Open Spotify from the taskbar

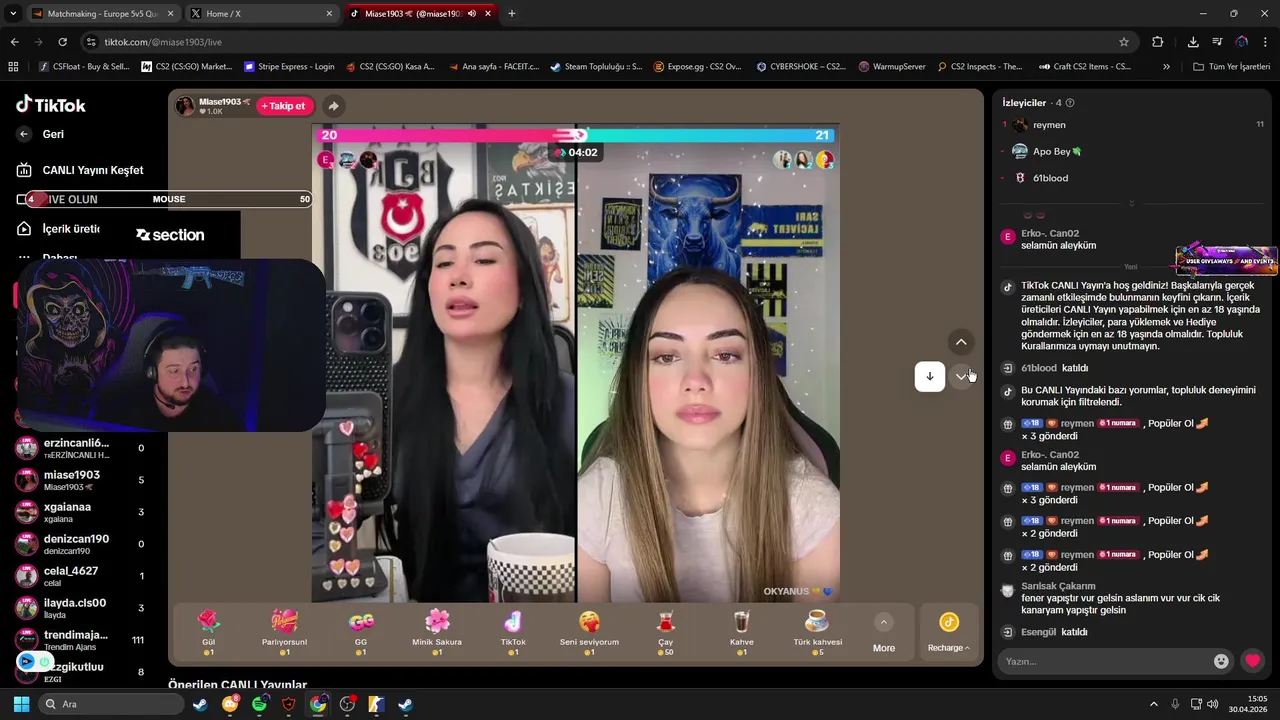pyautogui.click(x=260, y=704)
